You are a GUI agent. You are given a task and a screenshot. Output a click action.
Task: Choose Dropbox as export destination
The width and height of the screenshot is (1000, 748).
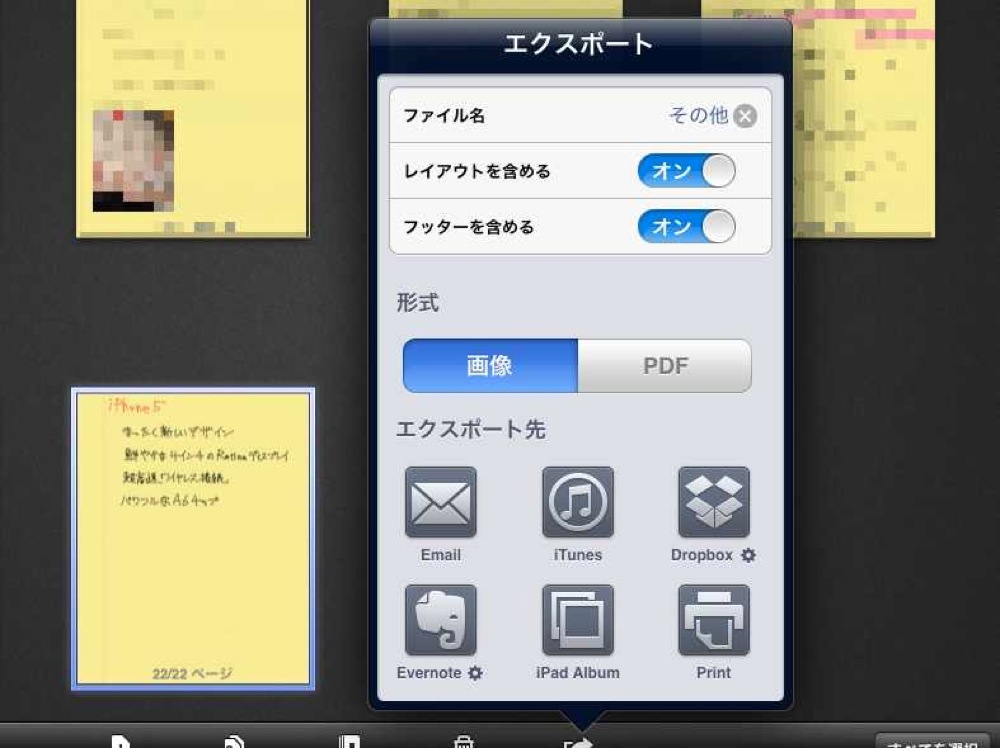coord(714,502)
